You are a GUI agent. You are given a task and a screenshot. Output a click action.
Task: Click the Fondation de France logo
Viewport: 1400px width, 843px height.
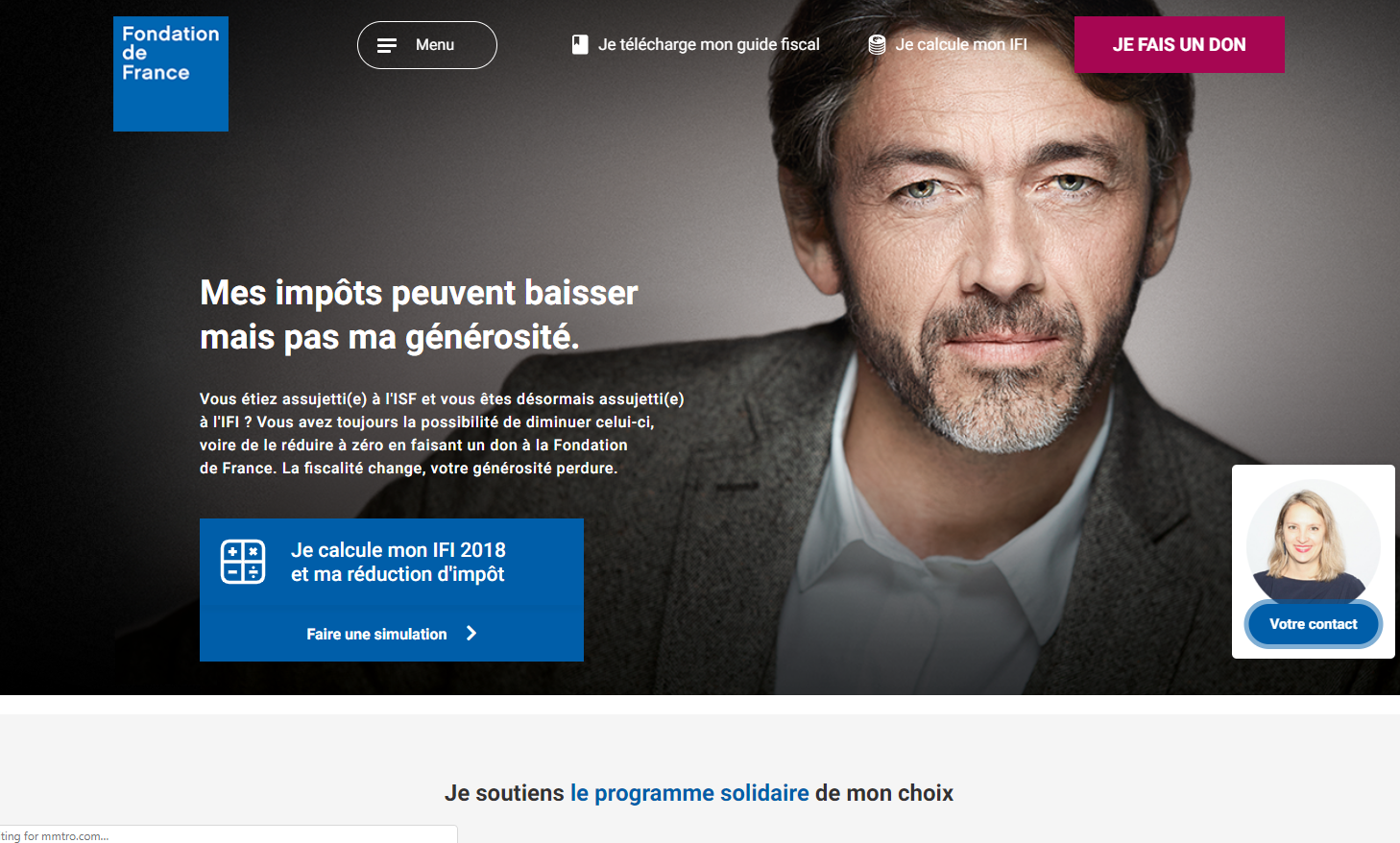pyautogui.click(x=171, y=74)
